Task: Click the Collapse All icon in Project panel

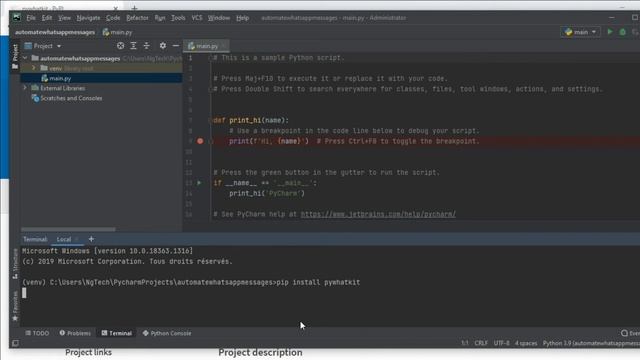Action: pyautogui.click(x=147, y=46)
